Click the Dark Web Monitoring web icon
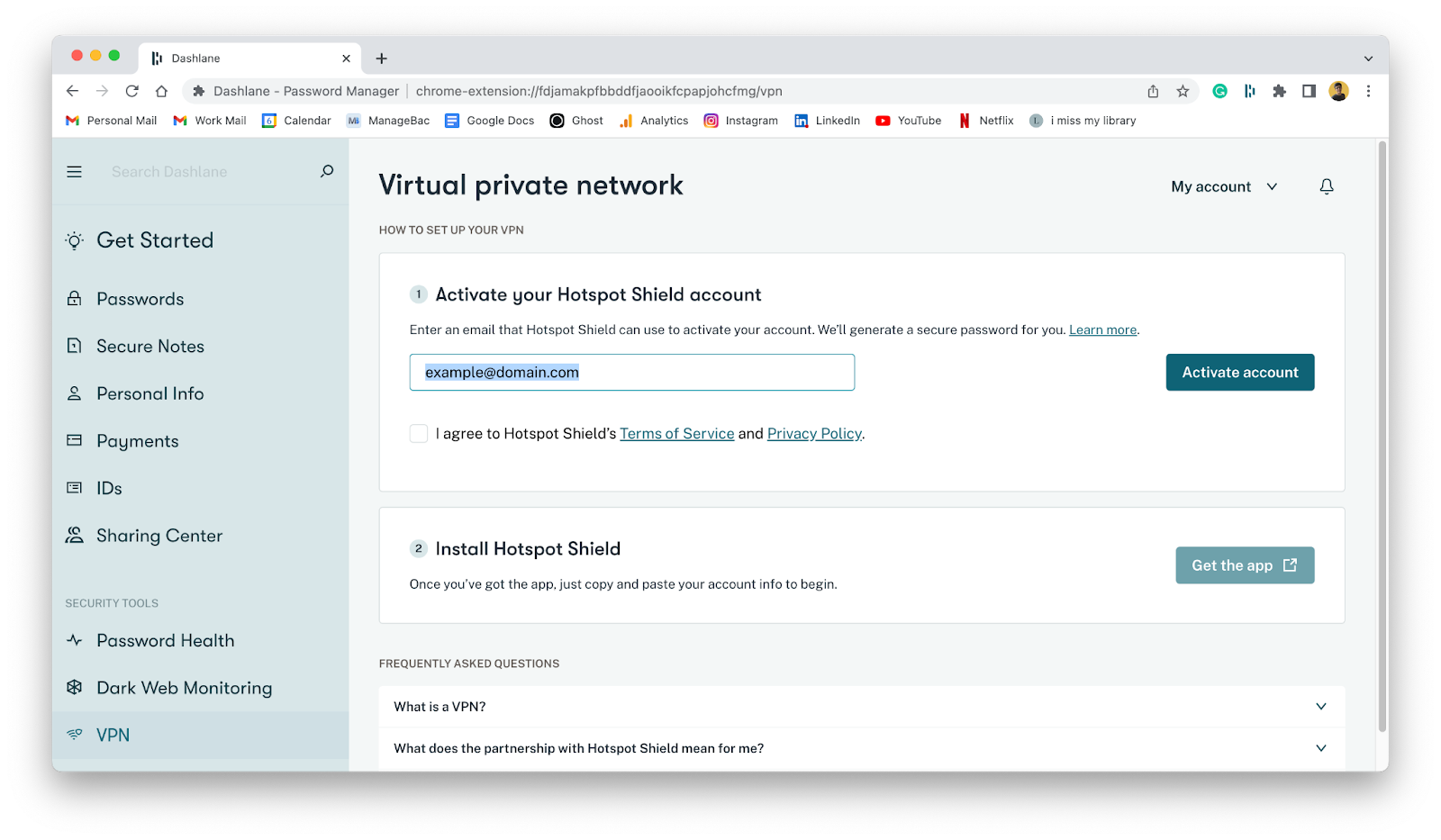The image size is (1441, 840). (75, 687)
